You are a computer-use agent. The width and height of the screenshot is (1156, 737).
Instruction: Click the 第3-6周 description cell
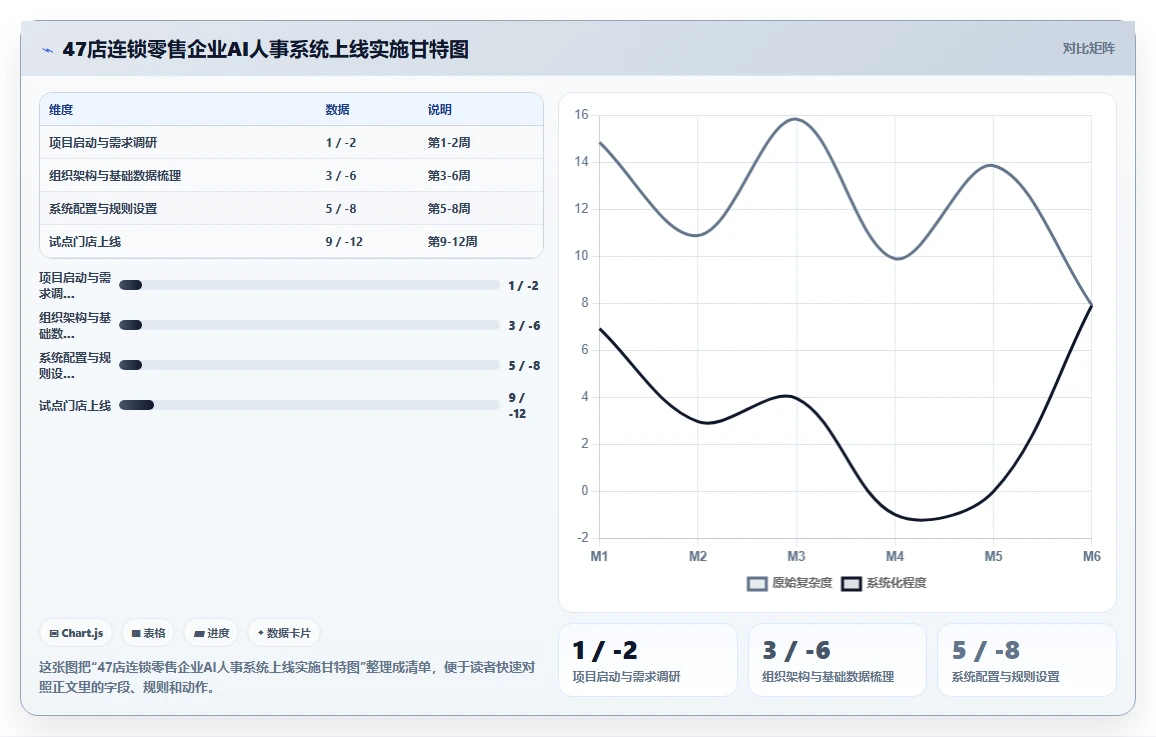coord(449,176)
